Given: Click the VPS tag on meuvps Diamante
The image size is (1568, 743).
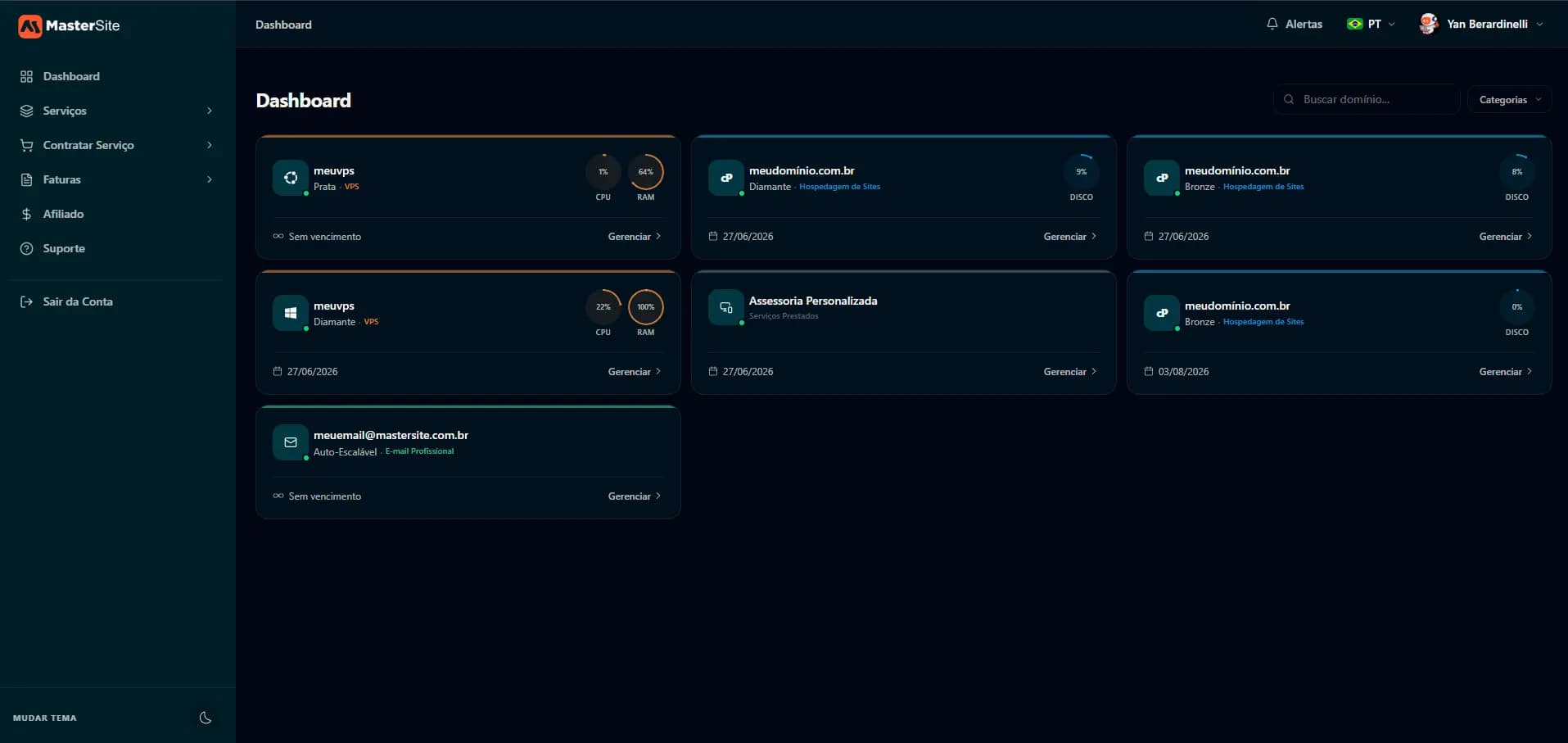Looking at the screenshot, I should [371, 322].
